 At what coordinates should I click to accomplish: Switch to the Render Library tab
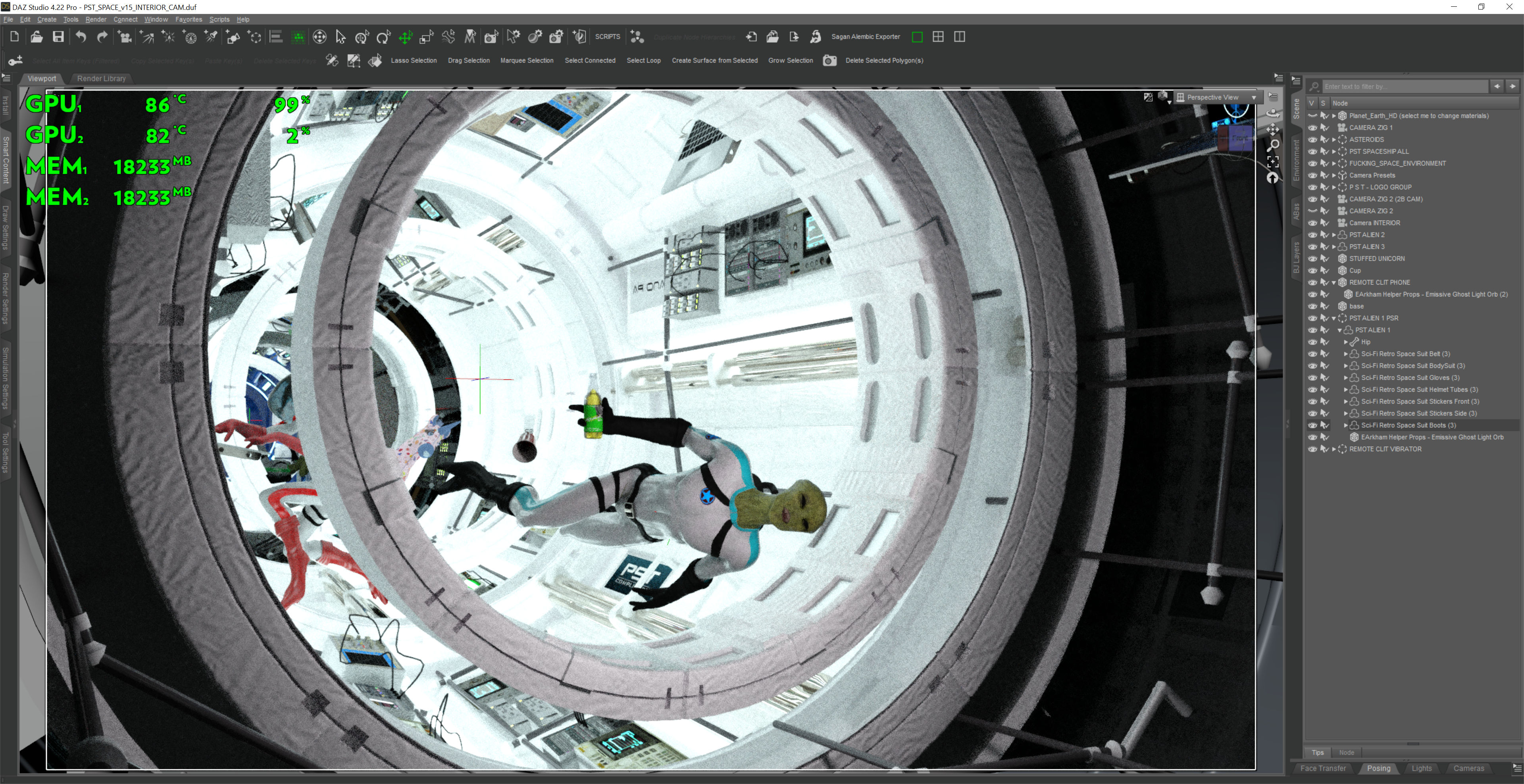pyautogui.click(x=101, y=78)
